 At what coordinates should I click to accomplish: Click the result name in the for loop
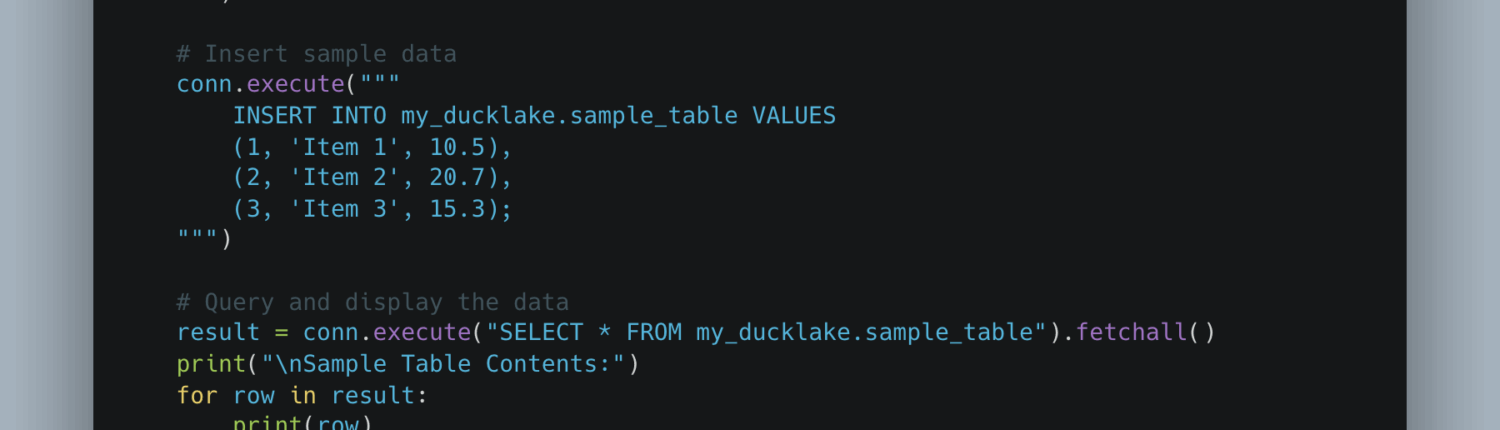point(373,395)
